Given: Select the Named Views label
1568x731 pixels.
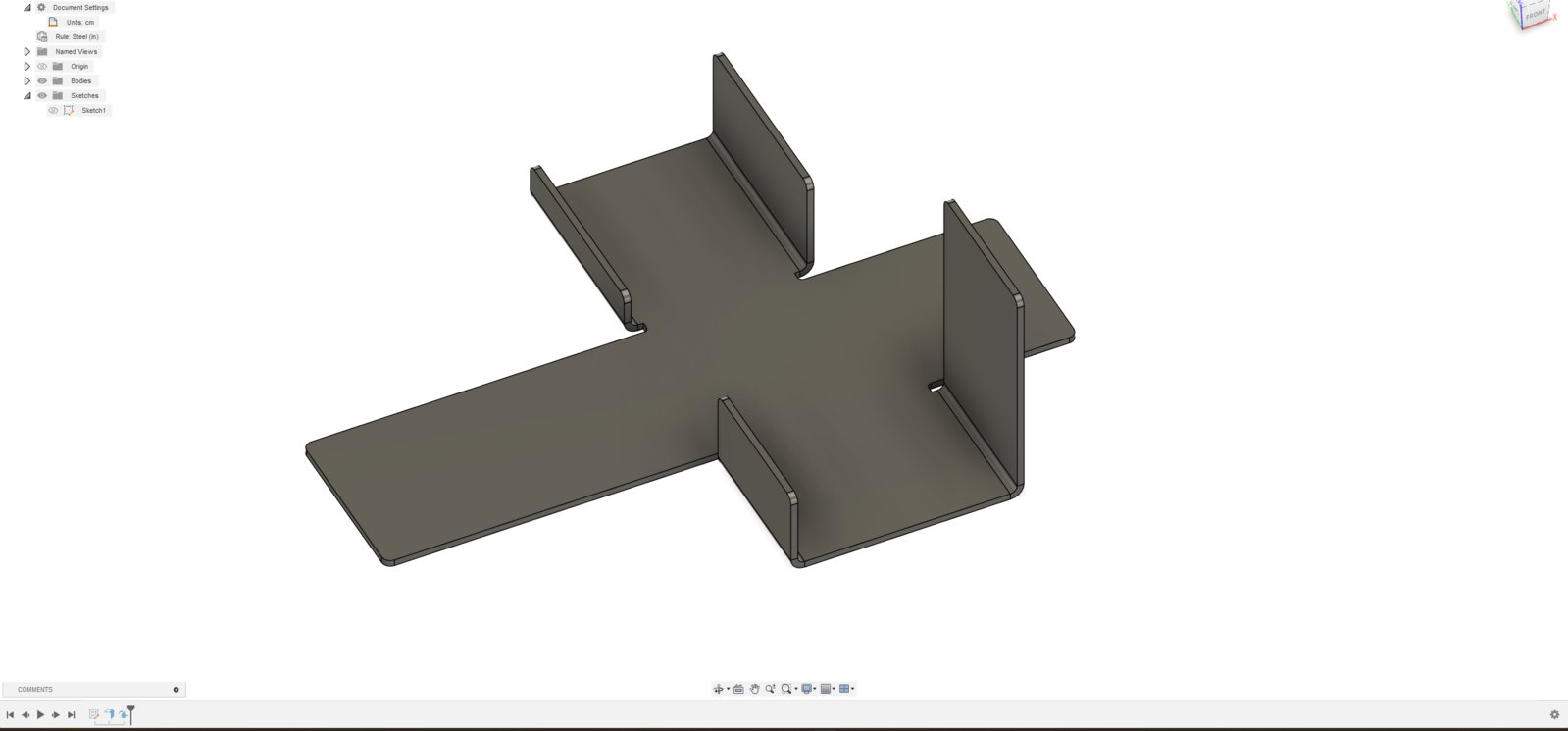Looking at the screenshot, I should coord(76,51).
